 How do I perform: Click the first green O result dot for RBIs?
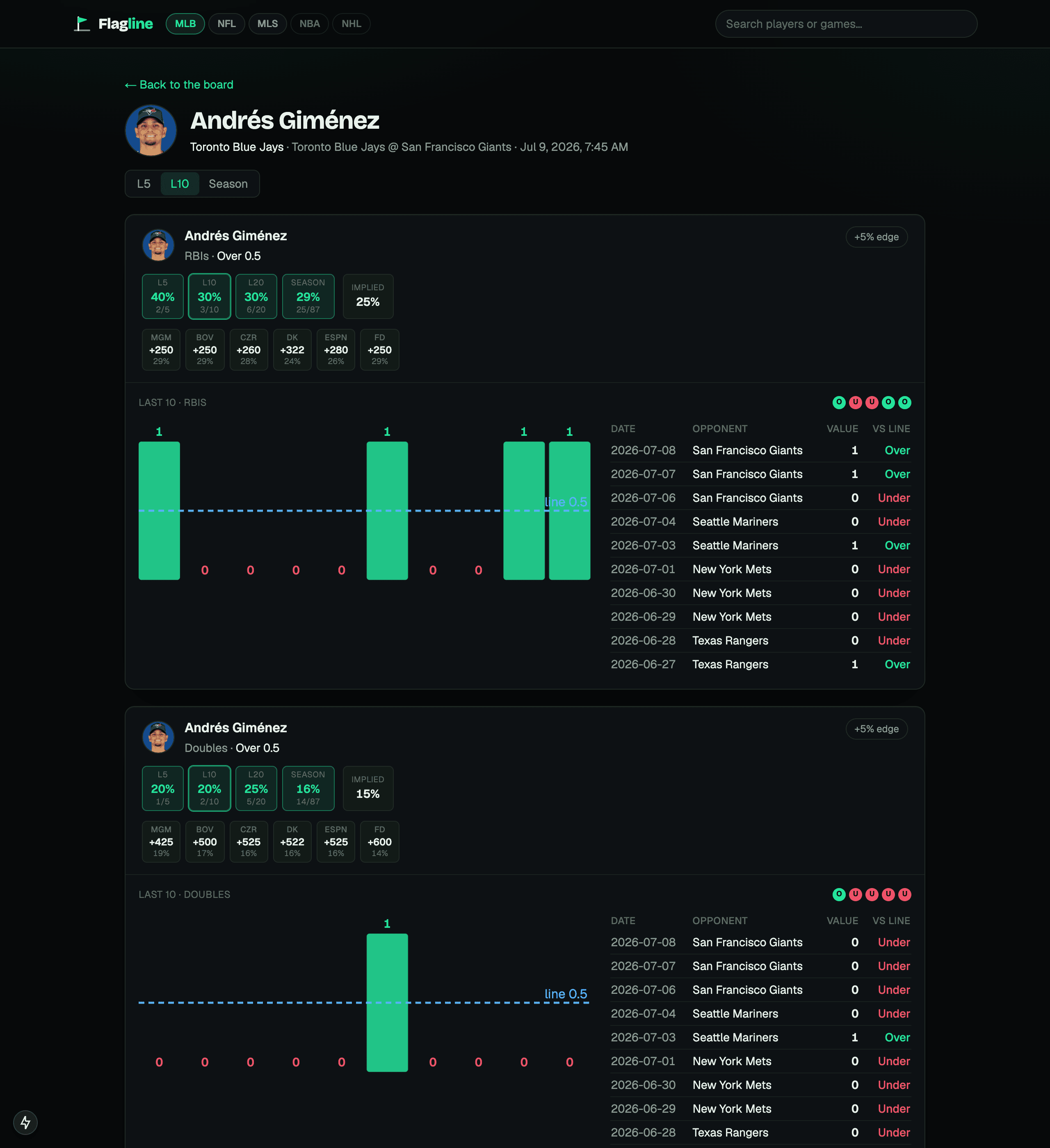839,403
